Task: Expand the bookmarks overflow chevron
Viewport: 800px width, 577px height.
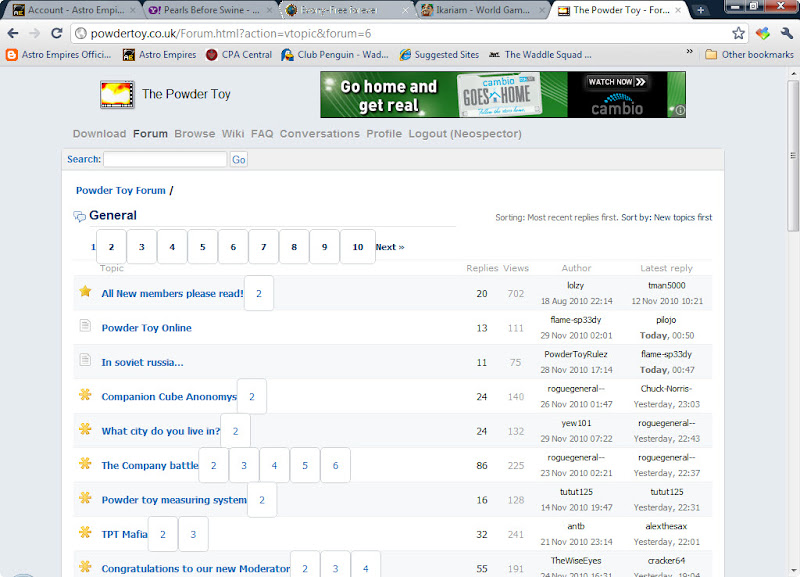Action: 689,52
